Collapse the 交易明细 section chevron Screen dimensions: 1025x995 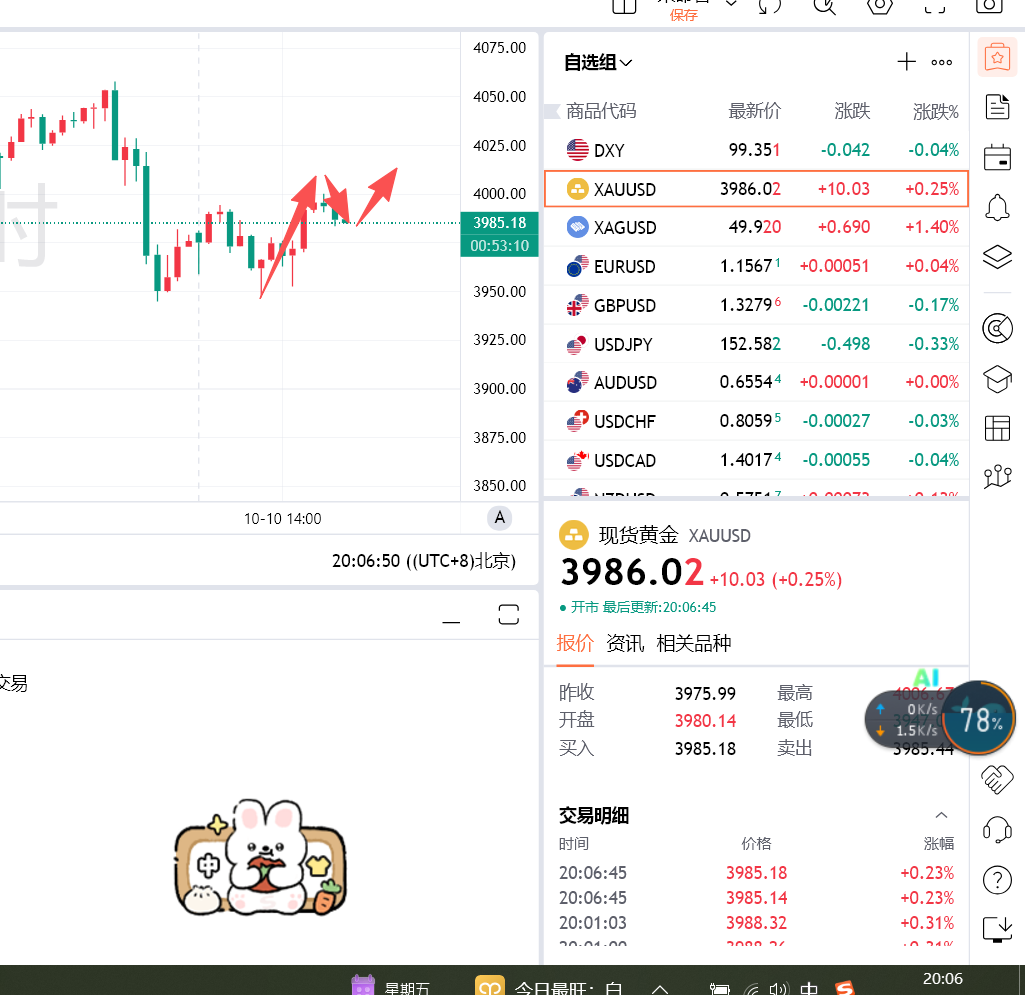point(941,815)
